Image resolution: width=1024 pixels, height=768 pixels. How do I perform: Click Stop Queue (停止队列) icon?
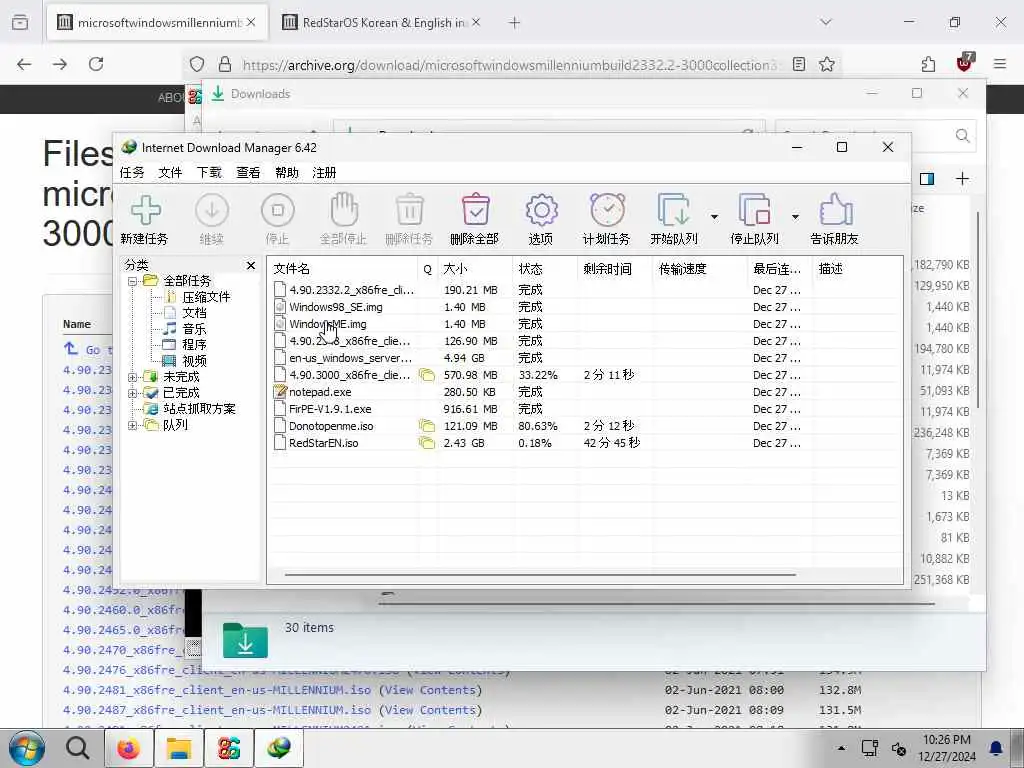click(x=754, y=210)
